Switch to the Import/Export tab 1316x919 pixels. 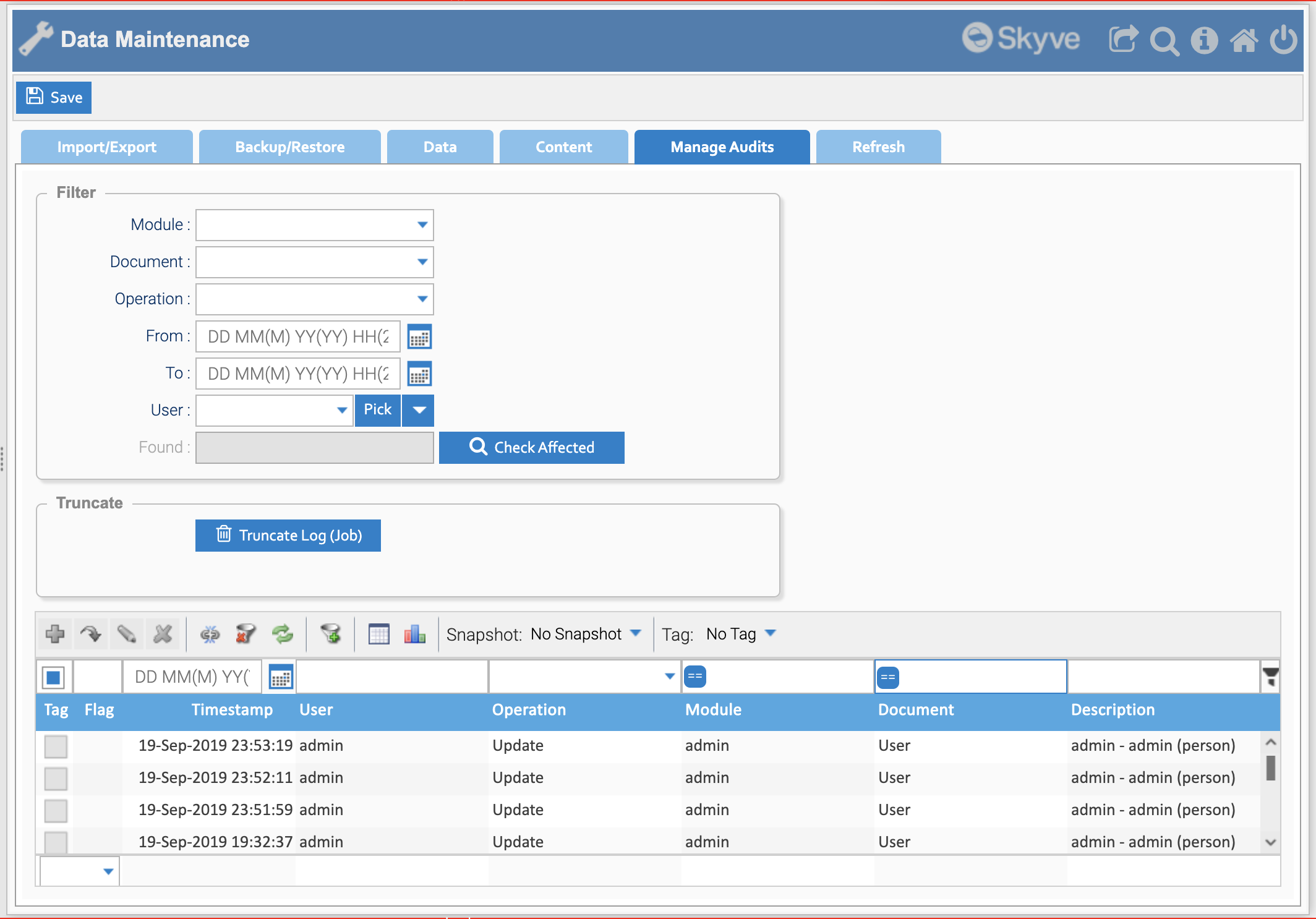[107, 147]
